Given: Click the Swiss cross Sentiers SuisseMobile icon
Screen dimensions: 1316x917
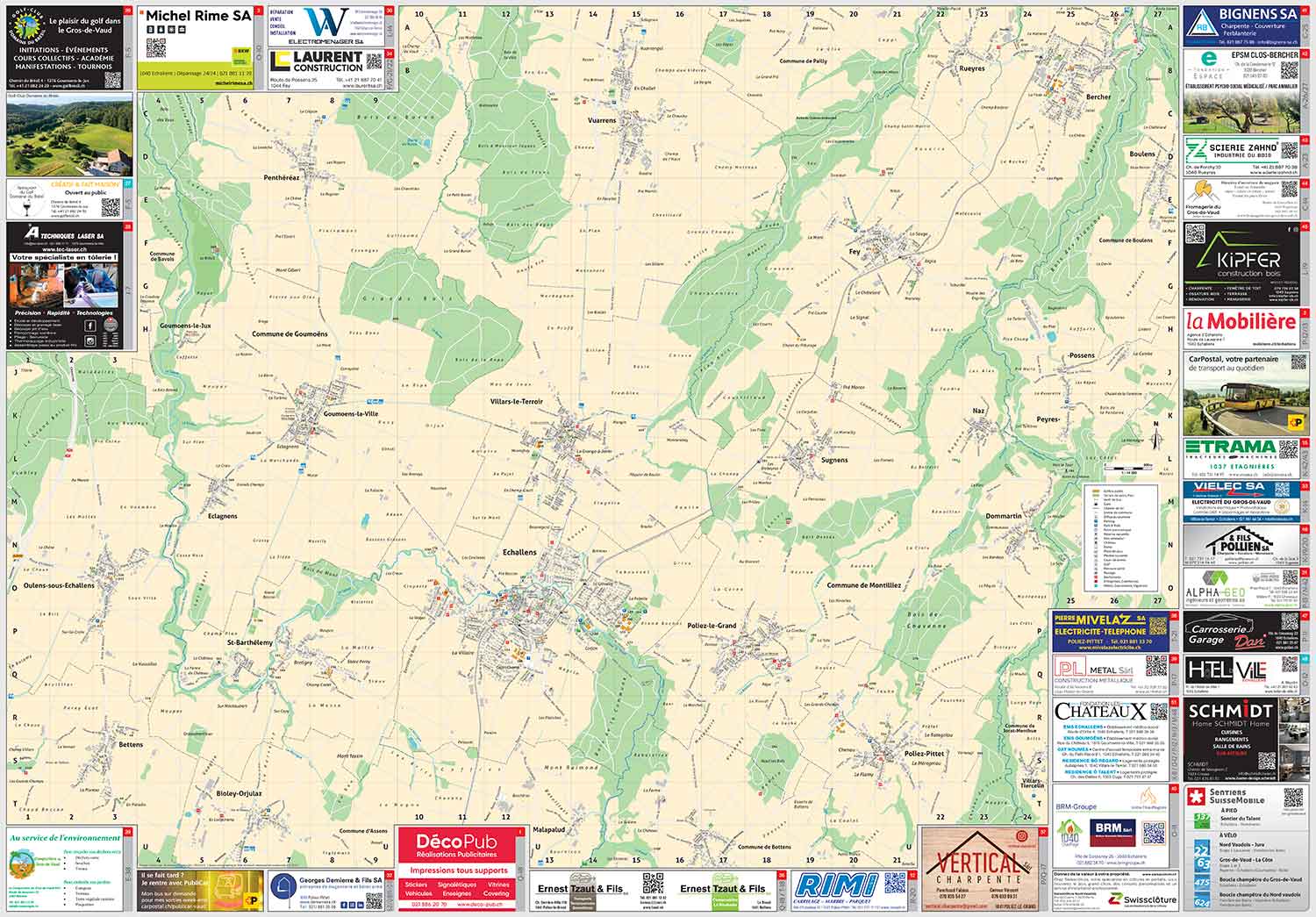Looking at the screenshot, I should pyautogui.click(x=1195, y=798).
